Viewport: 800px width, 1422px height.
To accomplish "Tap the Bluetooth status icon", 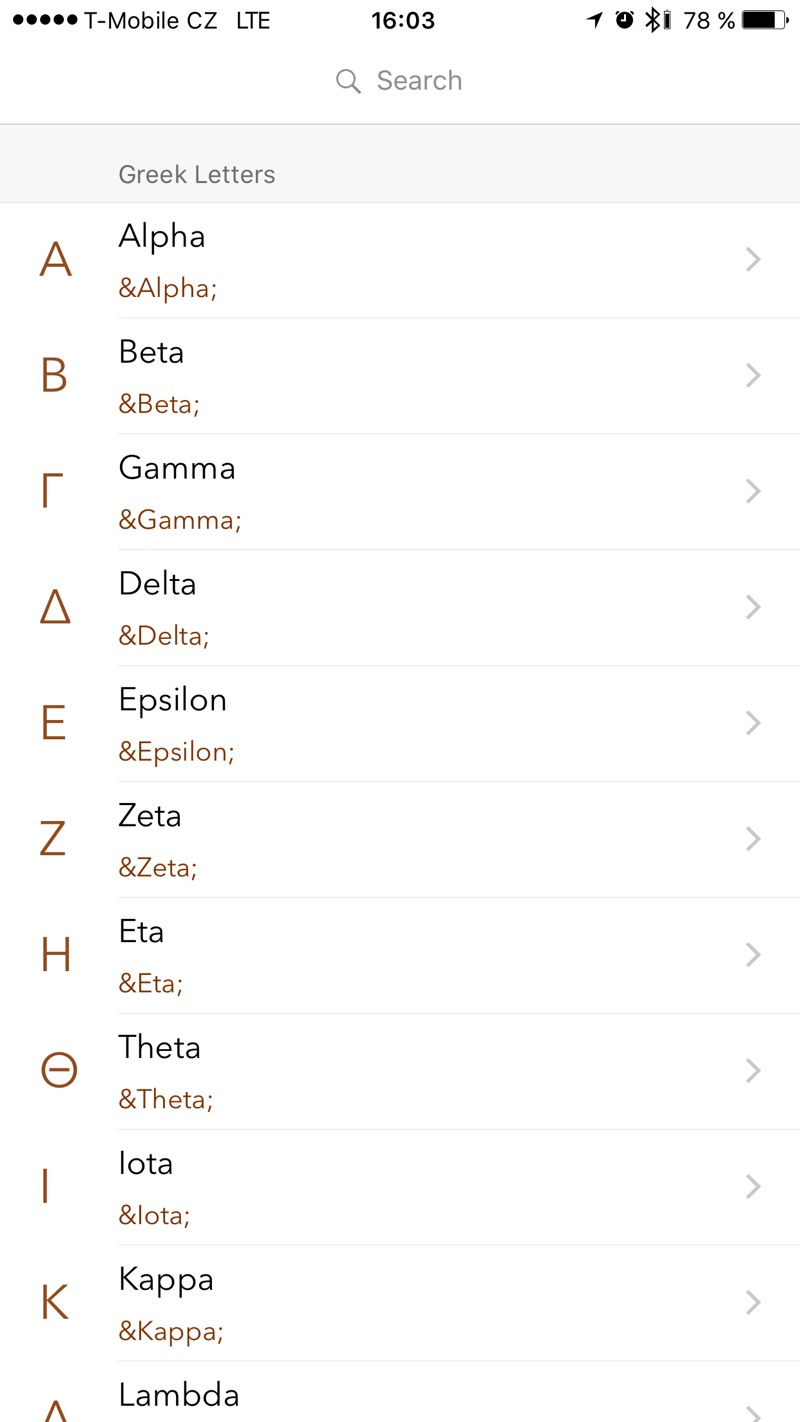I will (652, 20).
